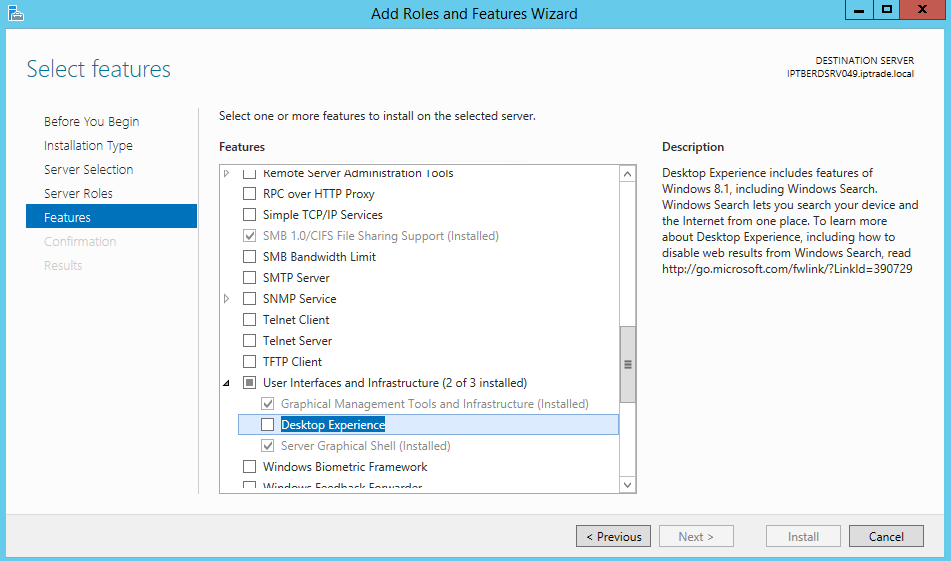Select the Before You Begin step
Screen dimensions: 951x561
click(92, 121)
